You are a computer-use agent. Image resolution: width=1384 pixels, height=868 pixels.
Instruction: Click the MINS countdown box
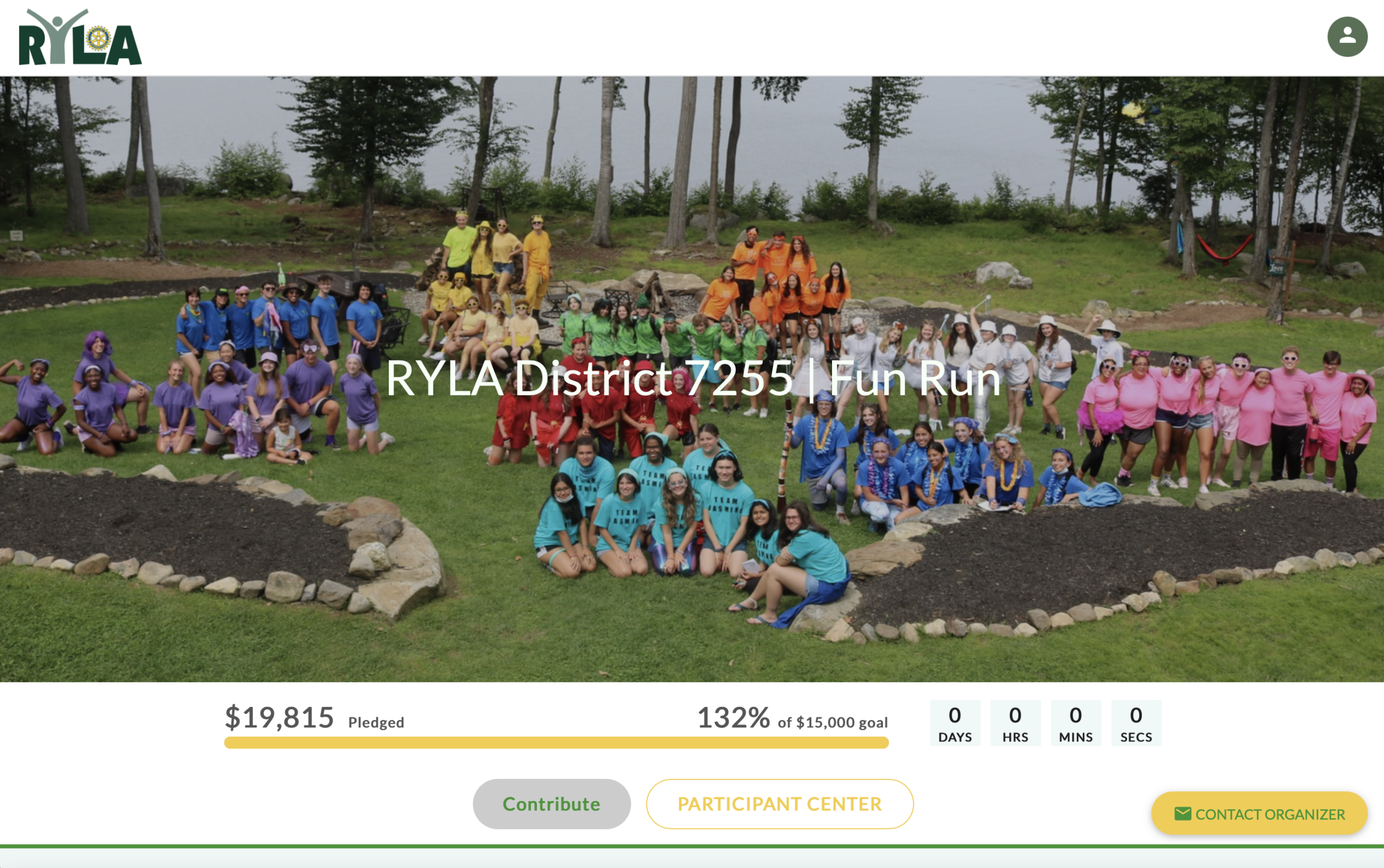(1076, 723)
